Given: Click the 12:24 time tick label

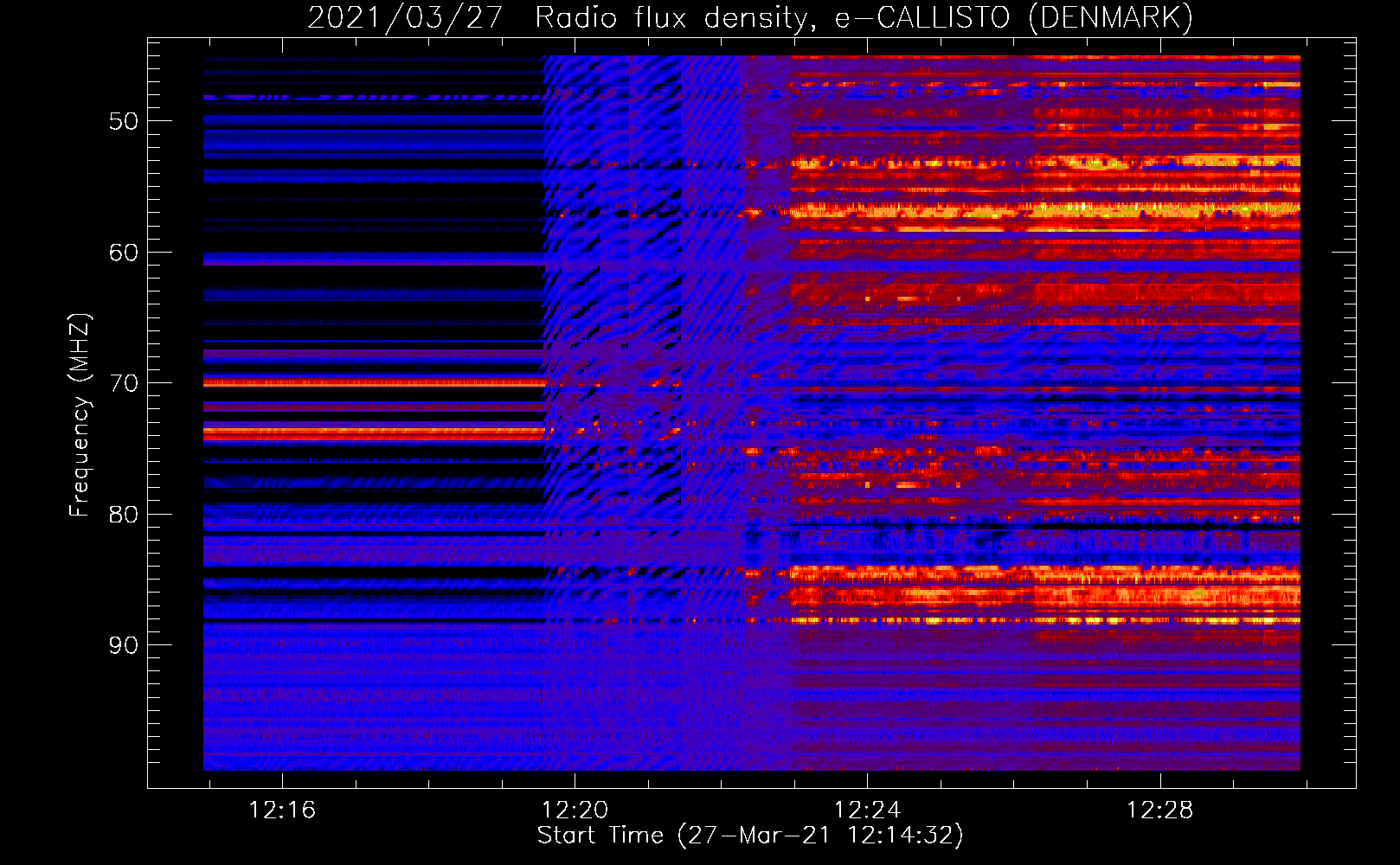Looking at the screenshot, I should (x=867, y=811).
